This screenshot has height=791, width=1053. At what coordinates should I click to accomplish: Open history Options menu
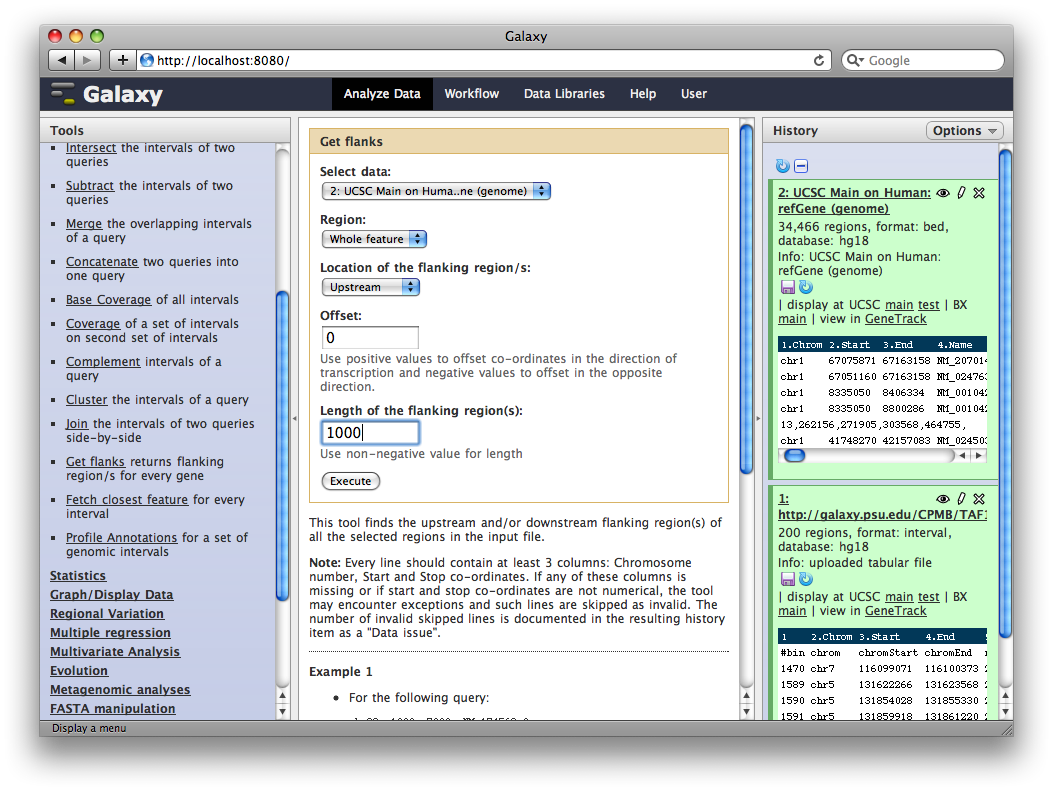pos(964,130)
